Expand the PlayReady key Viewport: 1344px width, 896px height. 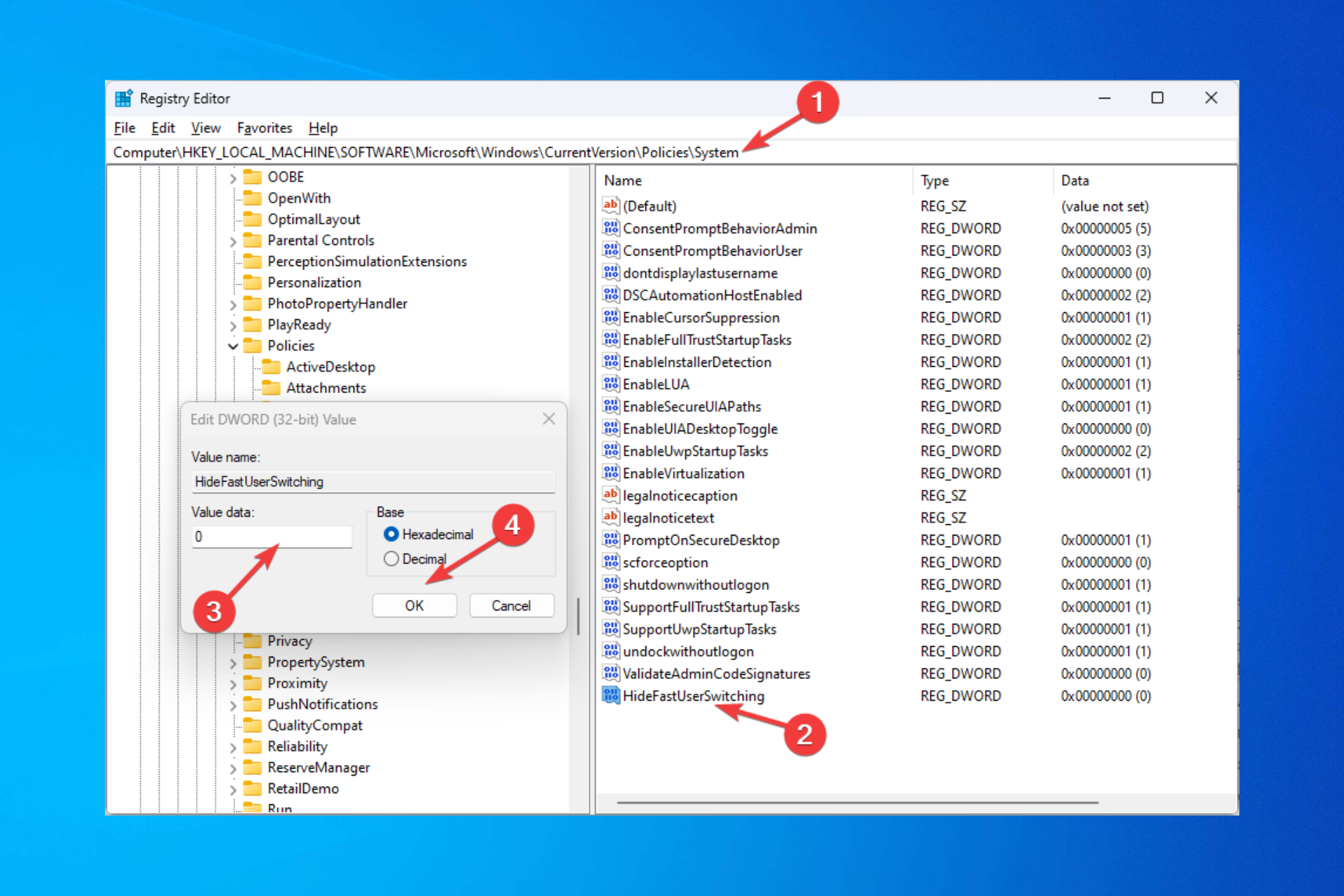pos(233,325)
